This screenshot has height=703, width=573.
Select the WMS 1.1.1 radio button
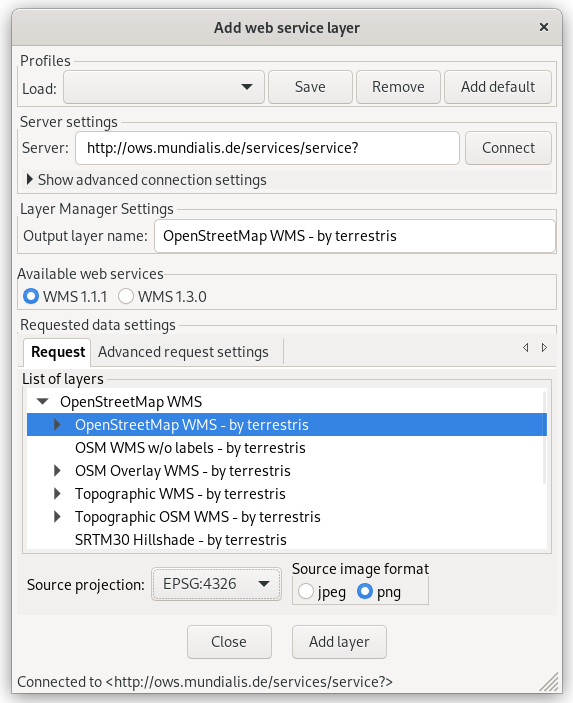31,296
